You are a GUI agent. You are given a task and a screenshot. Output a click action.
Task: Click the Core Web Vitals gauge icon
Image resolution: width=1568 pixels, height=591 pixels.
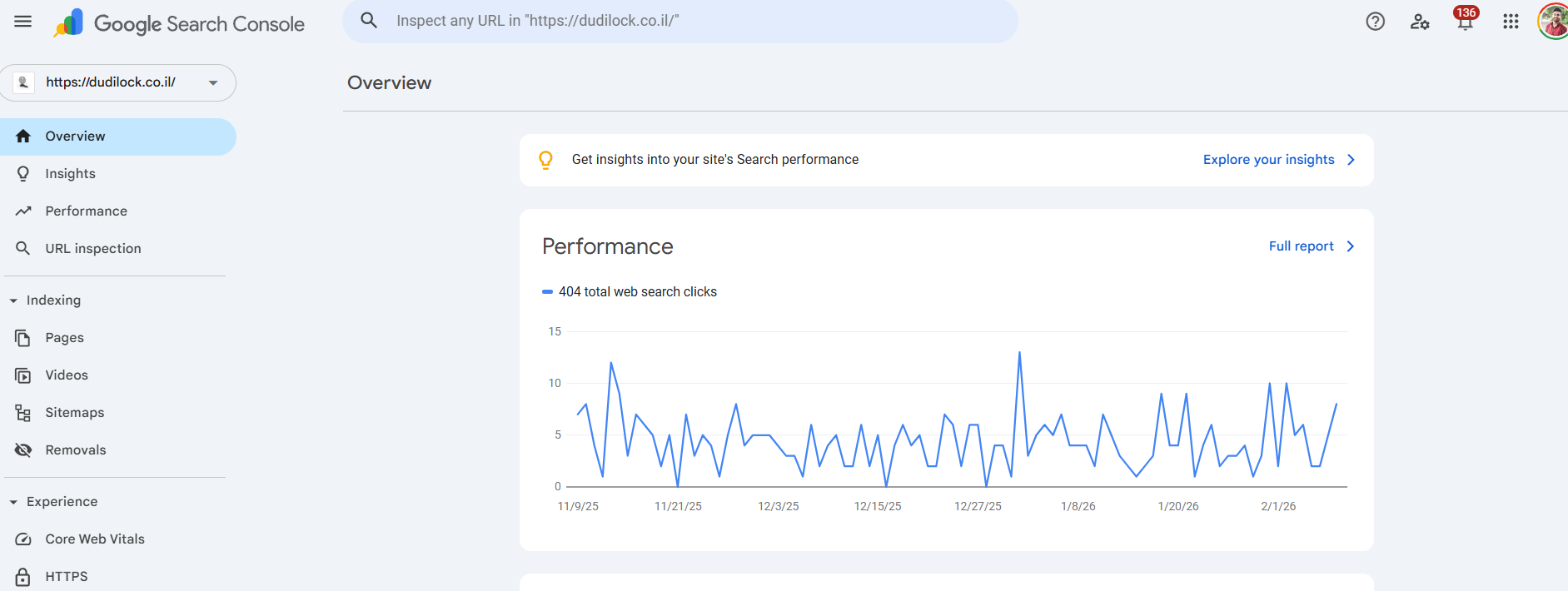coord(23,539)
